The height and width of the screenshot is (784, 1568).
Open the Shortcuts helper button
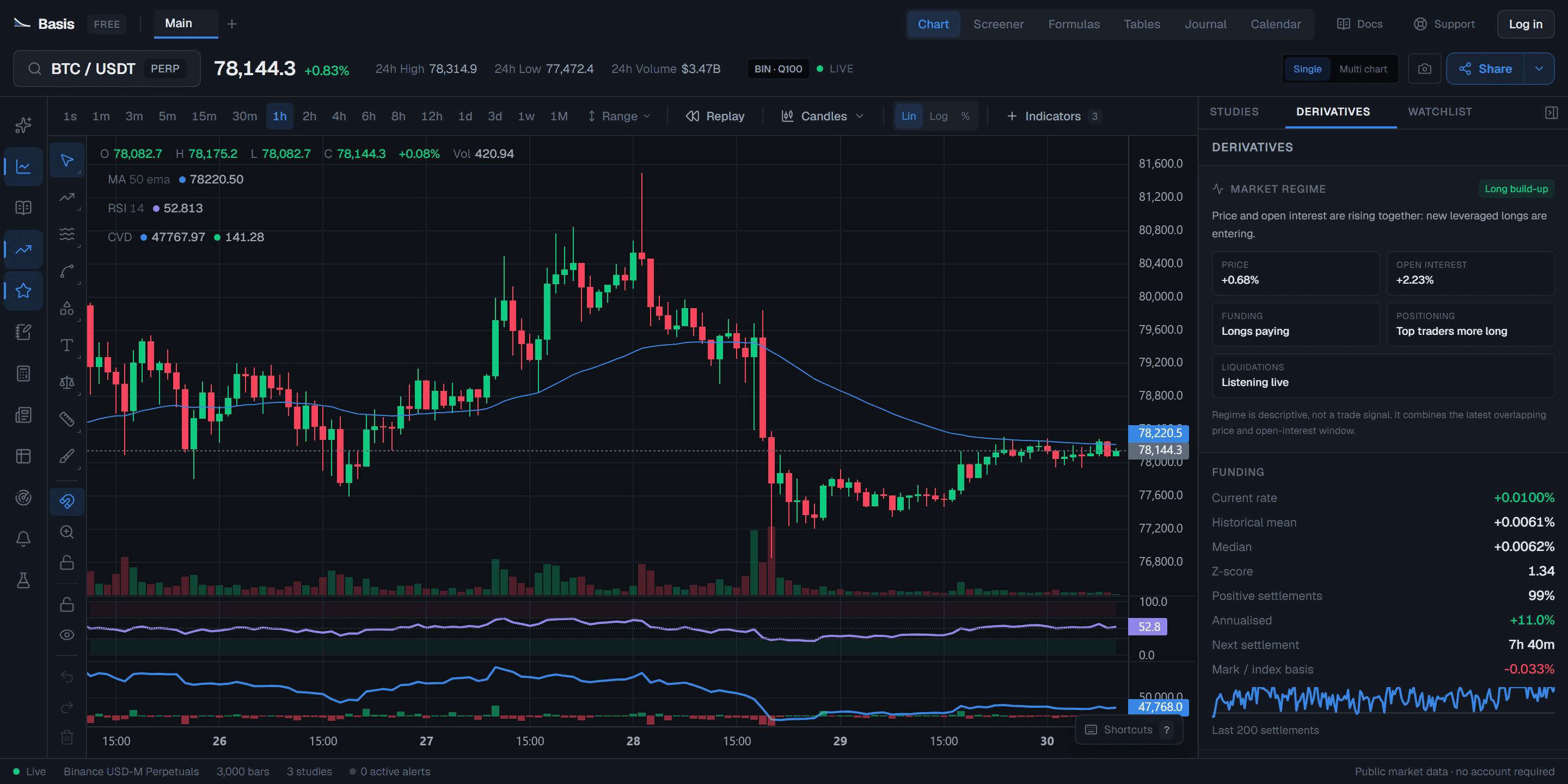point(1129,729)
